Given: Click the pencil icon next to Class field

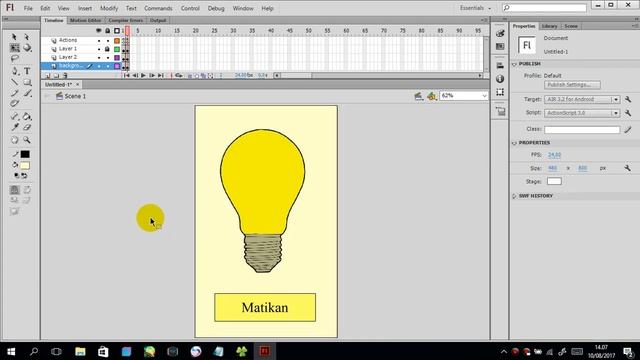Looking at the screenshot, I should click(628, 129).
